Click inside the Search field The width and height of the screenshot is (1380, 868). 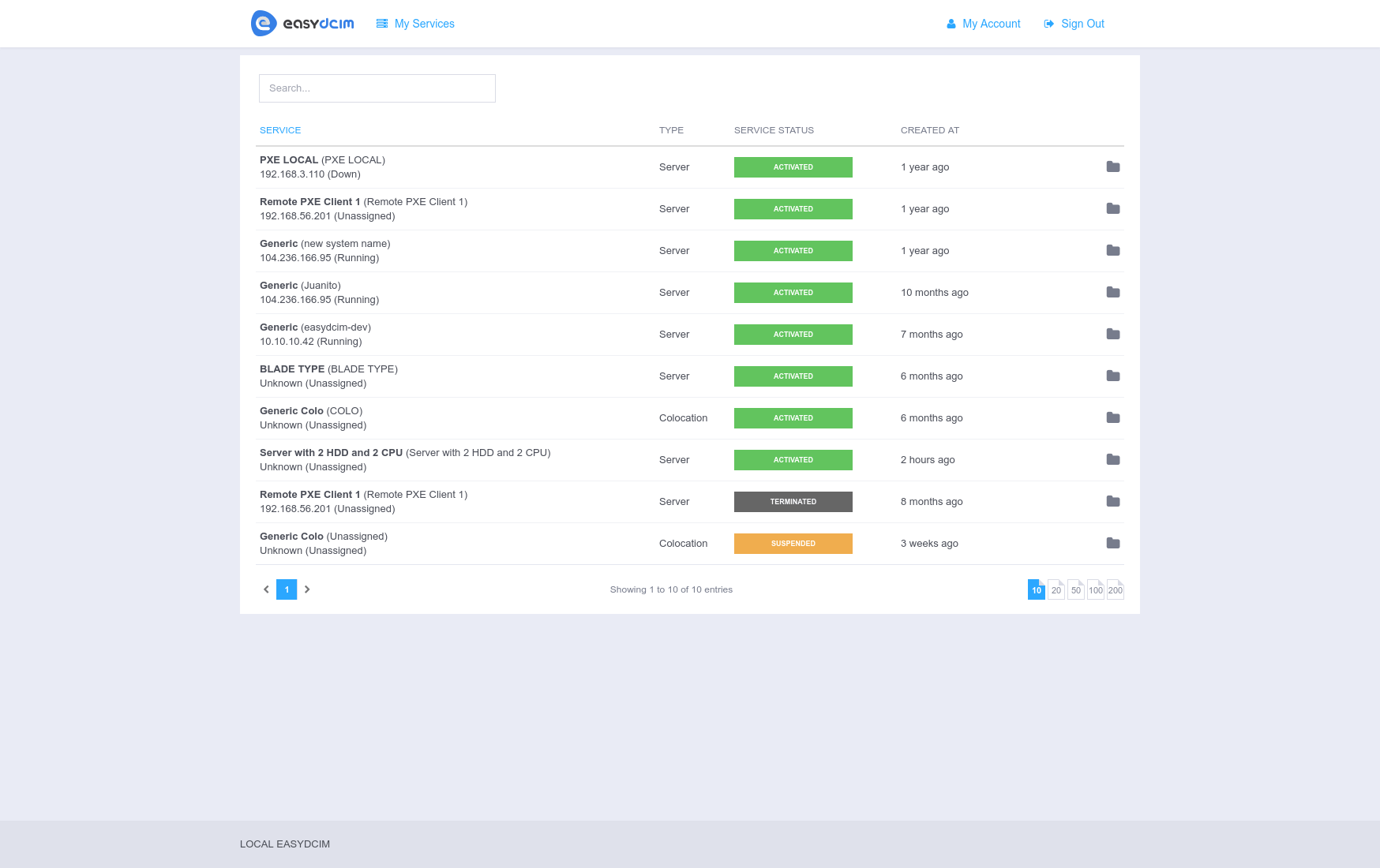point(377,88)
